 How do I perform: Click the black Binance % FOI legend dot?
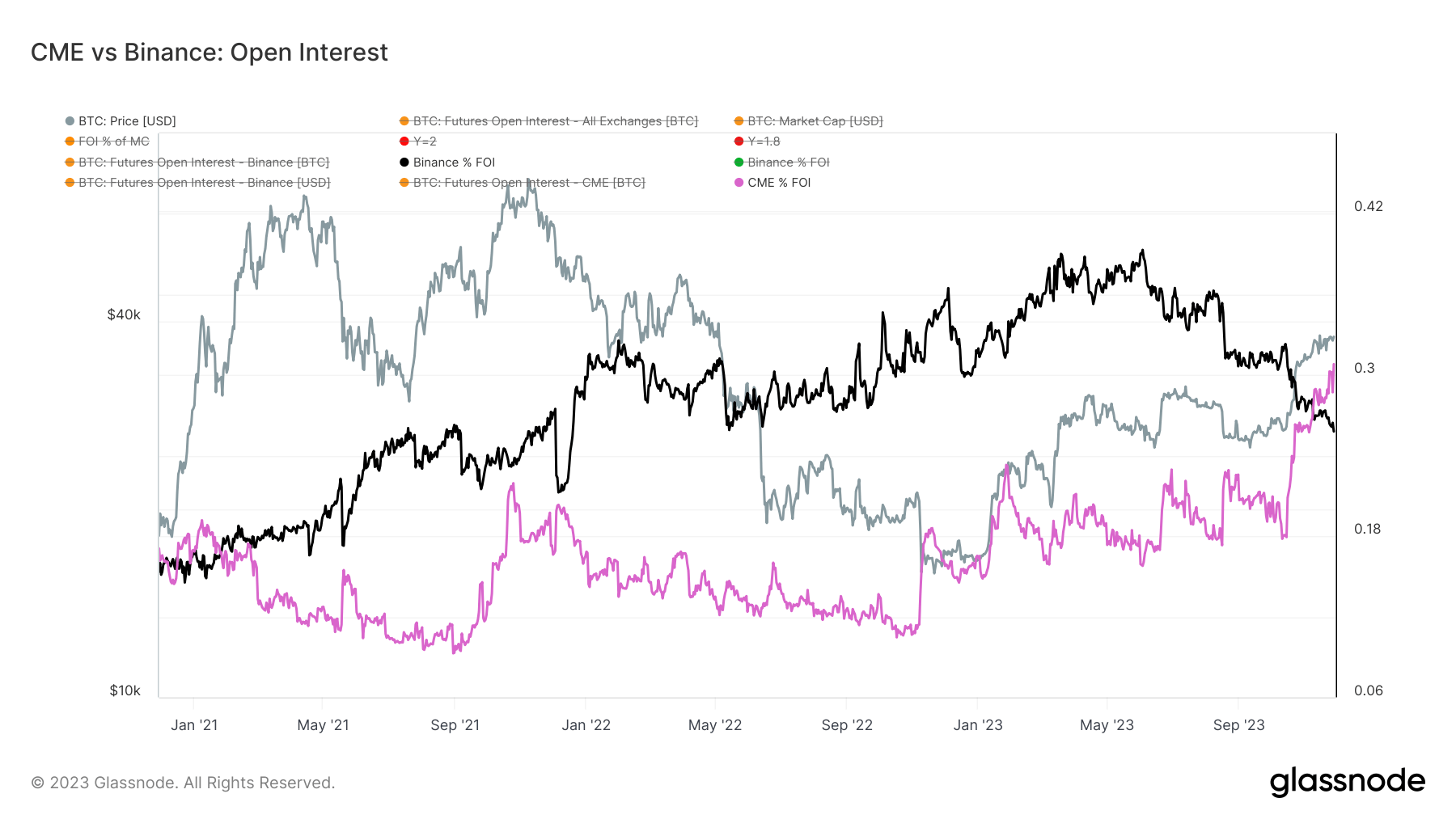(x=404, y=163)
